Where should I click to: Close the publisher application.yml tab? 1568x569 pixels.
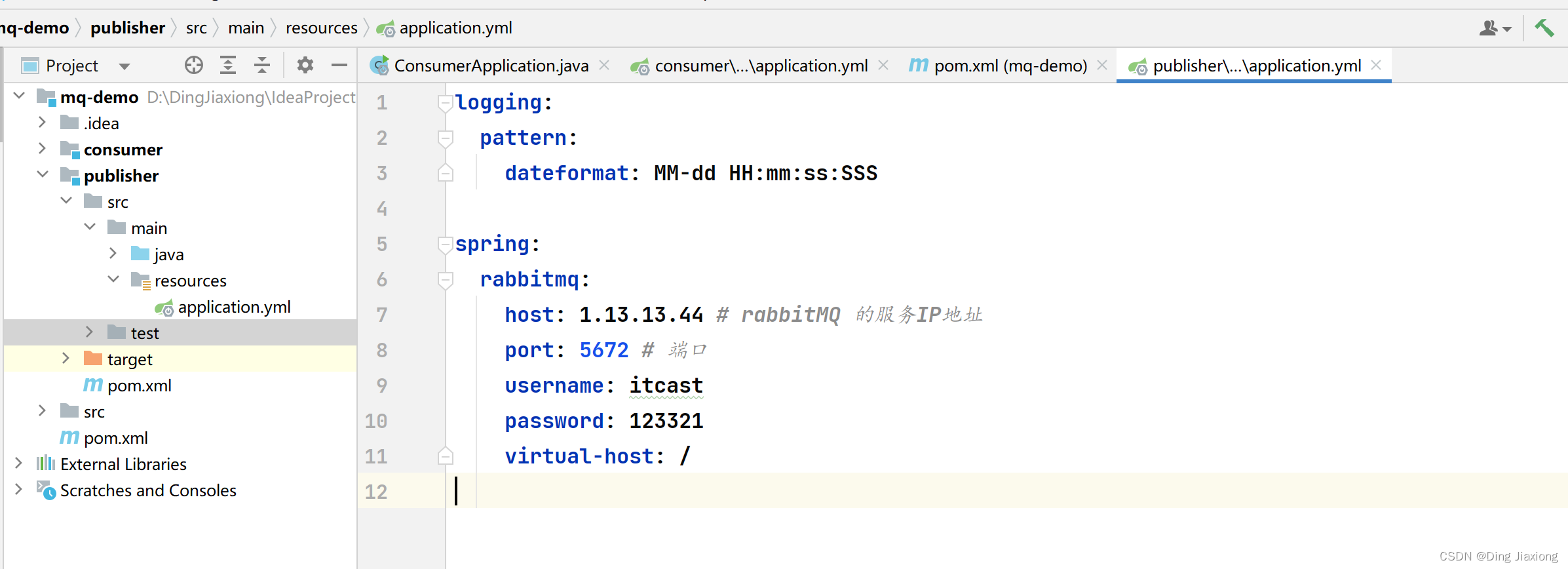coord(1376,65)
